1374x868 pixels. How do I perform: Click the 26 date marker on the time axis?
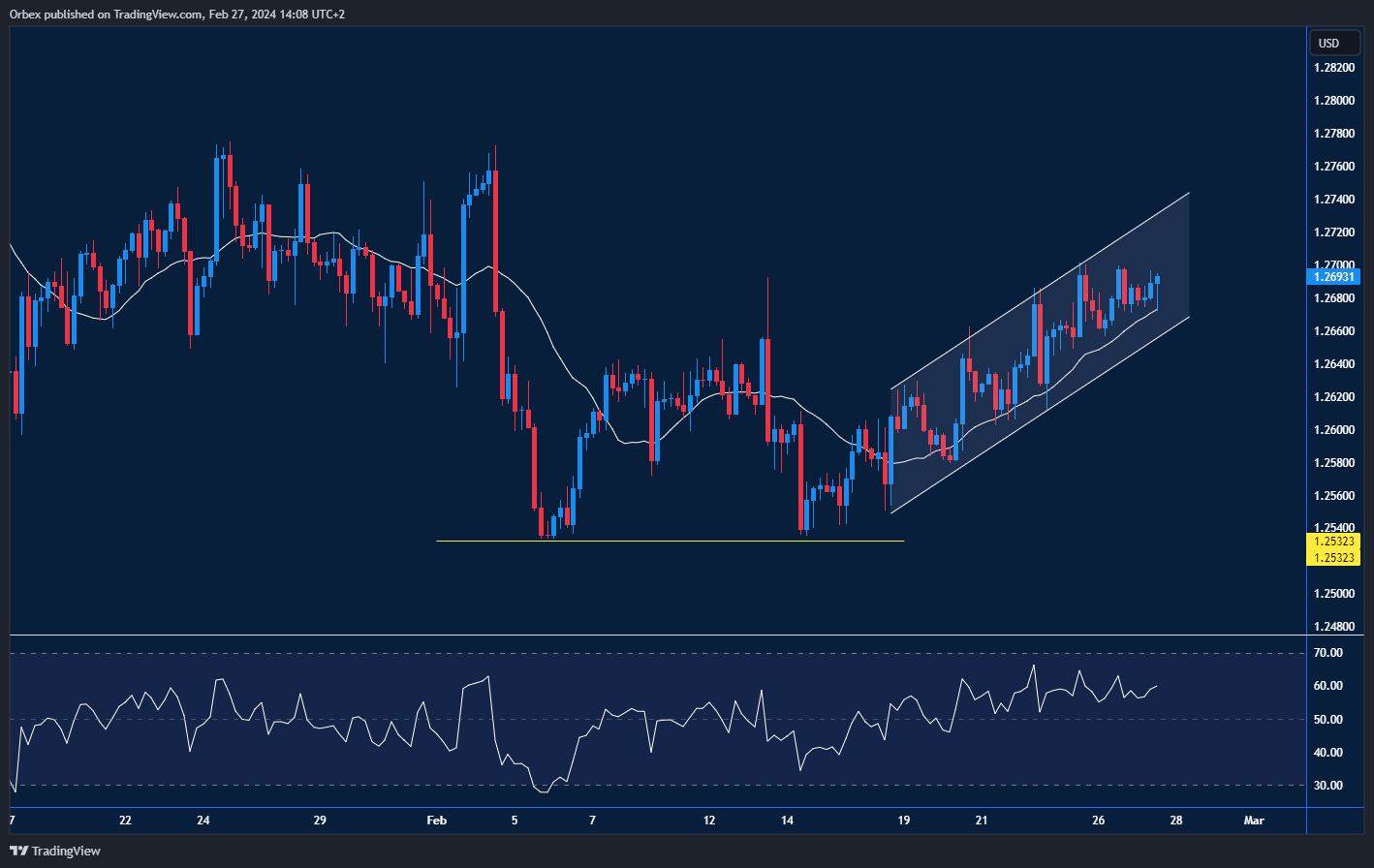[1098, 821]
